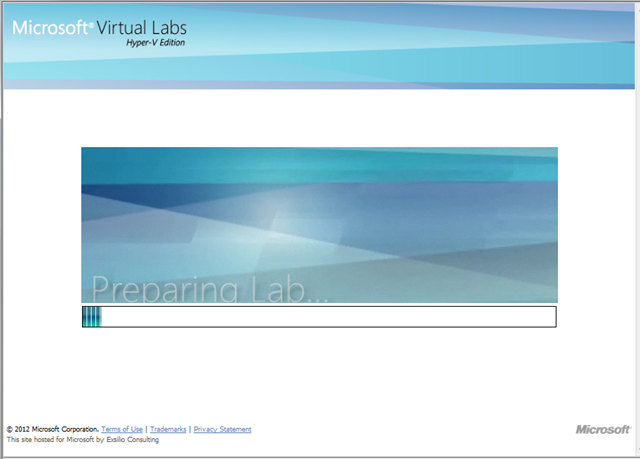Click the Preparing Lab progress bar

pos(319,317)
